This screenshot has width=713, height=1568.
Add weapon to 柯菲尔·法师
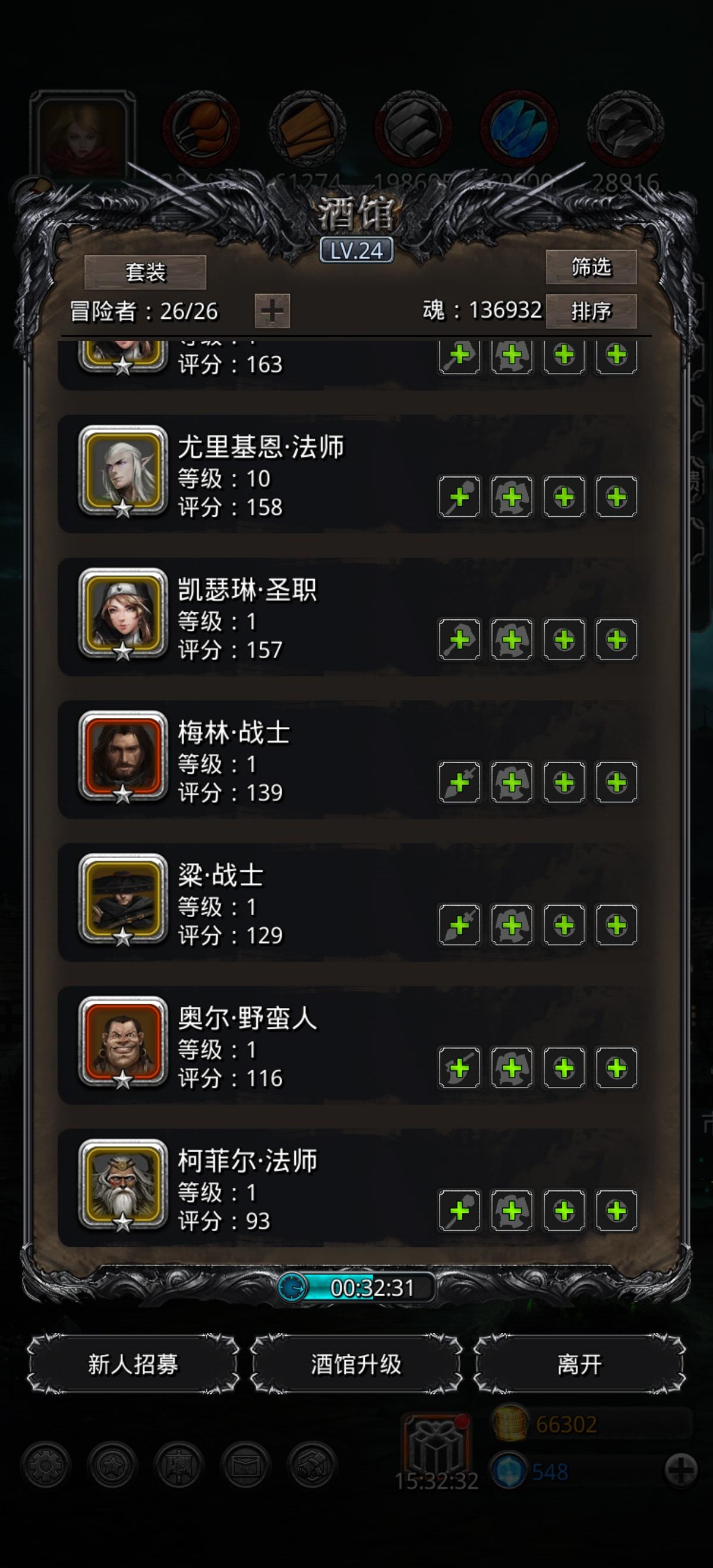click(459, 1210)
